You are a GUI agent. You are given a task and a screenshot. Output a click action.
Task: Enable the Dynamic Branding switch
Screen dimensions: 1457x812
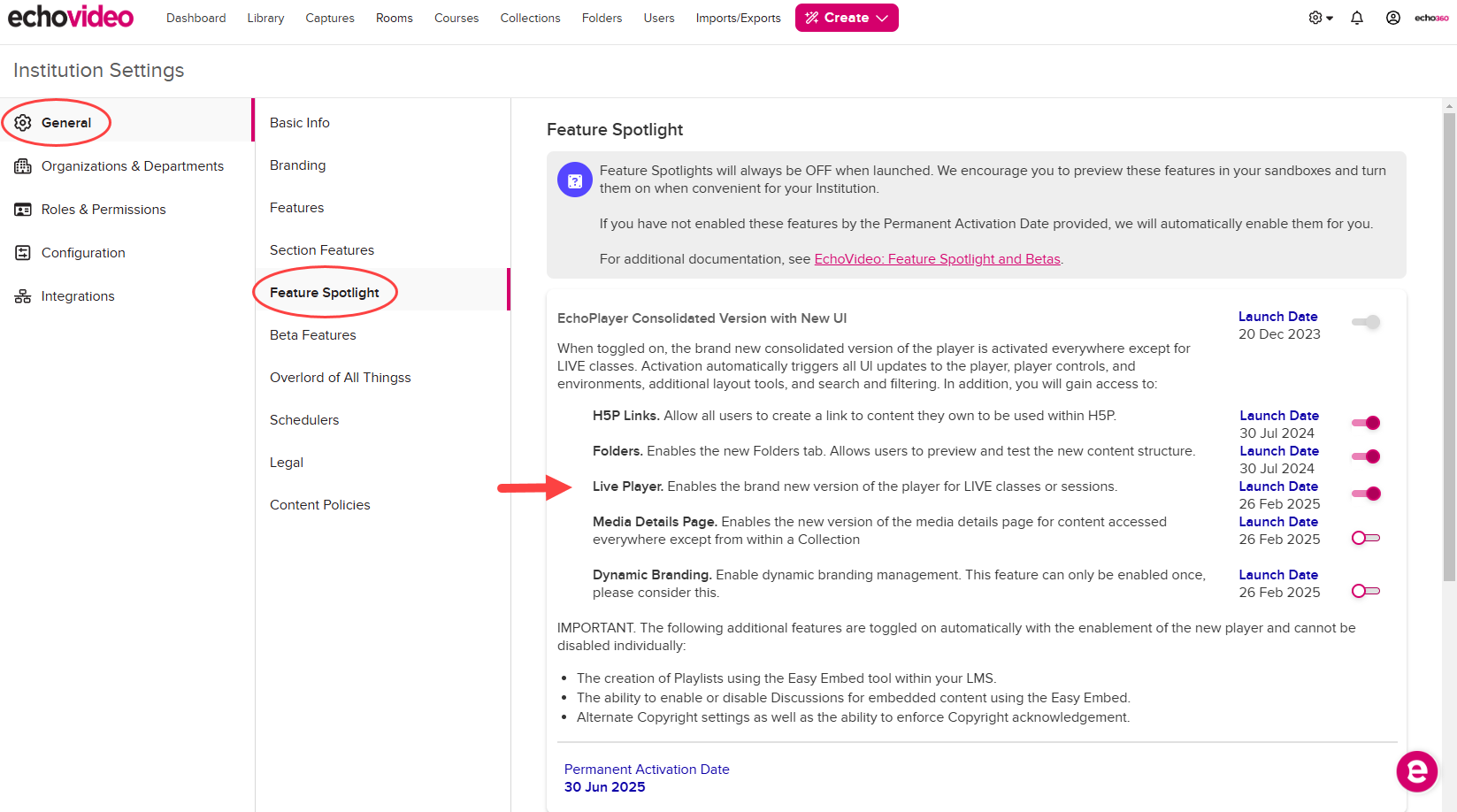pos(1366,591)
